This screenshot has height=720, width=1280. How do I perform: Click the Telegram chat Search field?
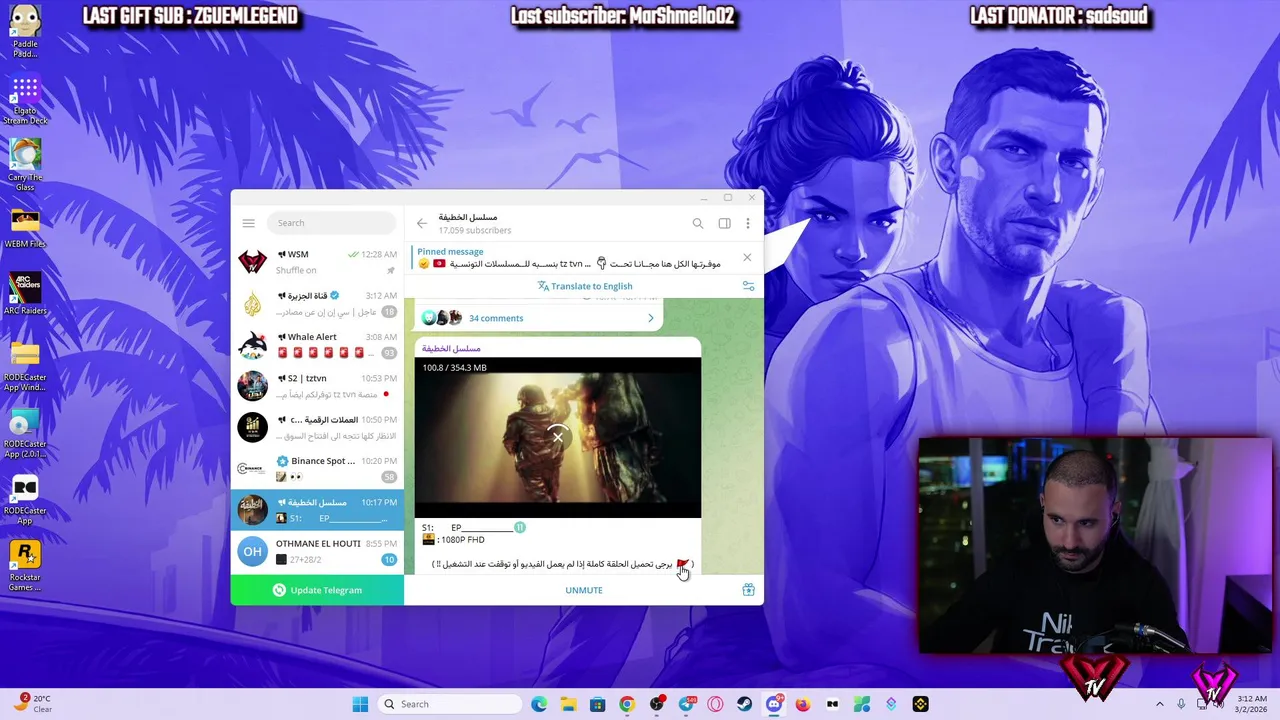coord(332,223)
